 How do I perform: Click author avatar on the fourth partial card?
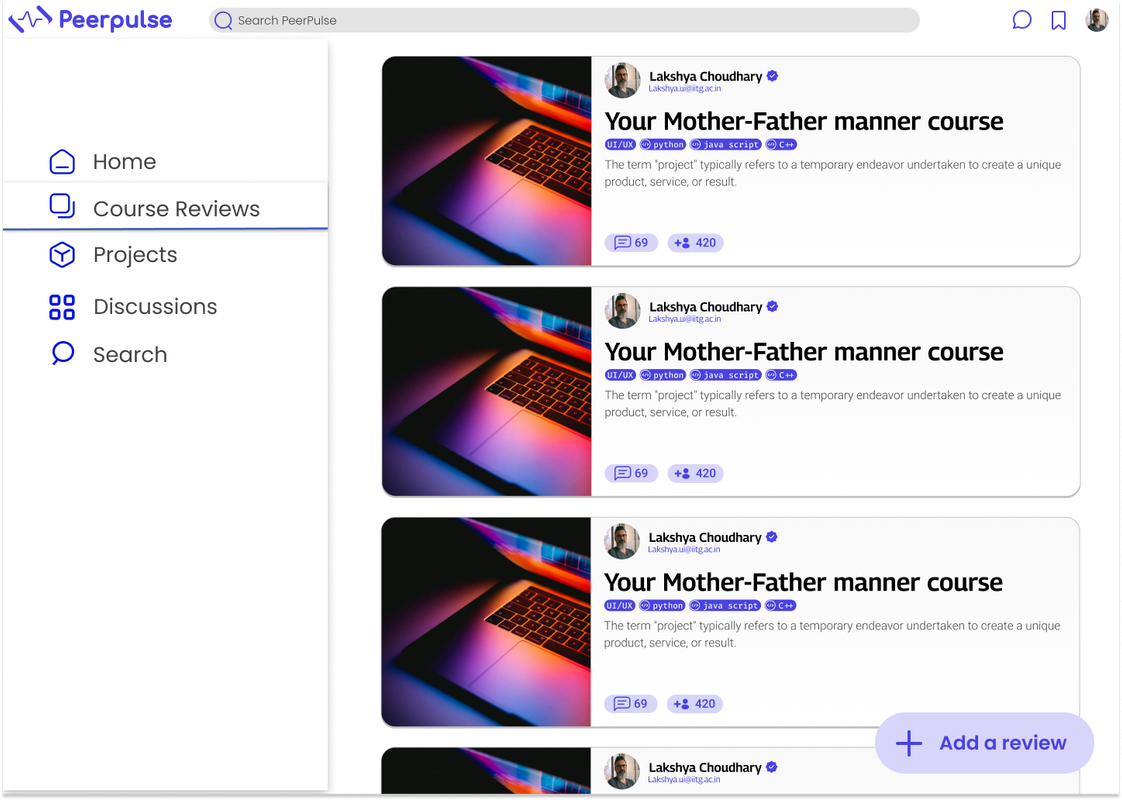tap(622, 771)
